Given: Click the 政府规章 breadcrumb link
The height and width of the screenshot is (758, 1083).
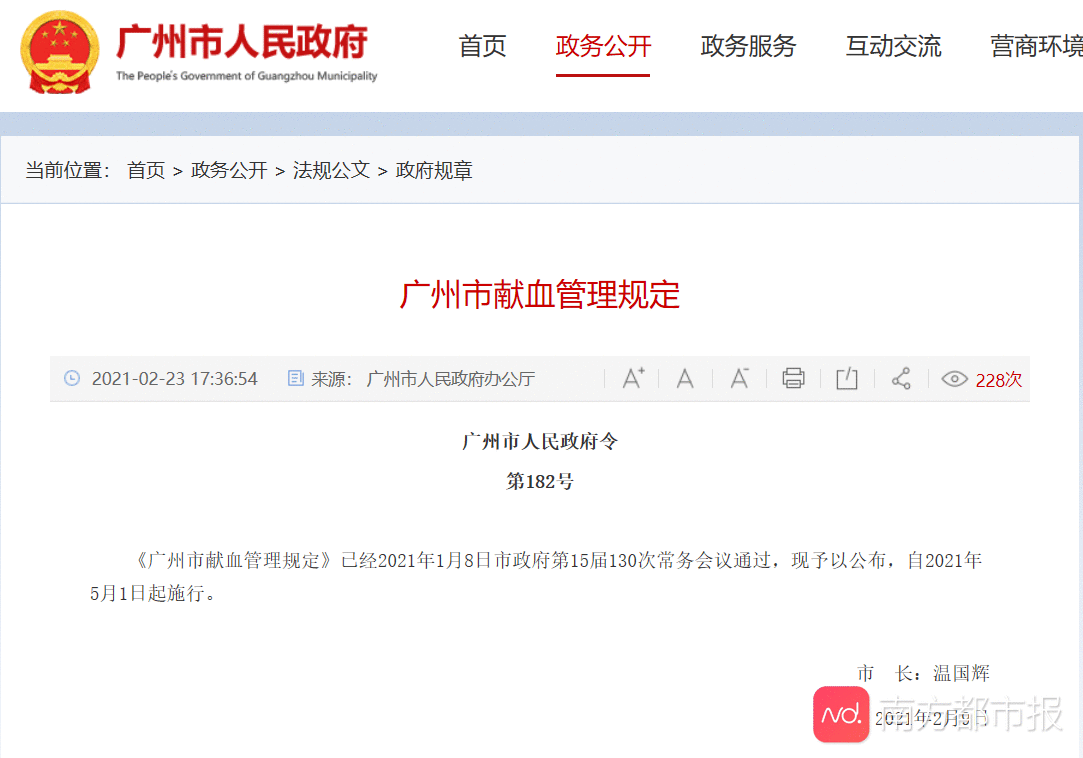Looking at the screenshot, I should pos(434,170).
